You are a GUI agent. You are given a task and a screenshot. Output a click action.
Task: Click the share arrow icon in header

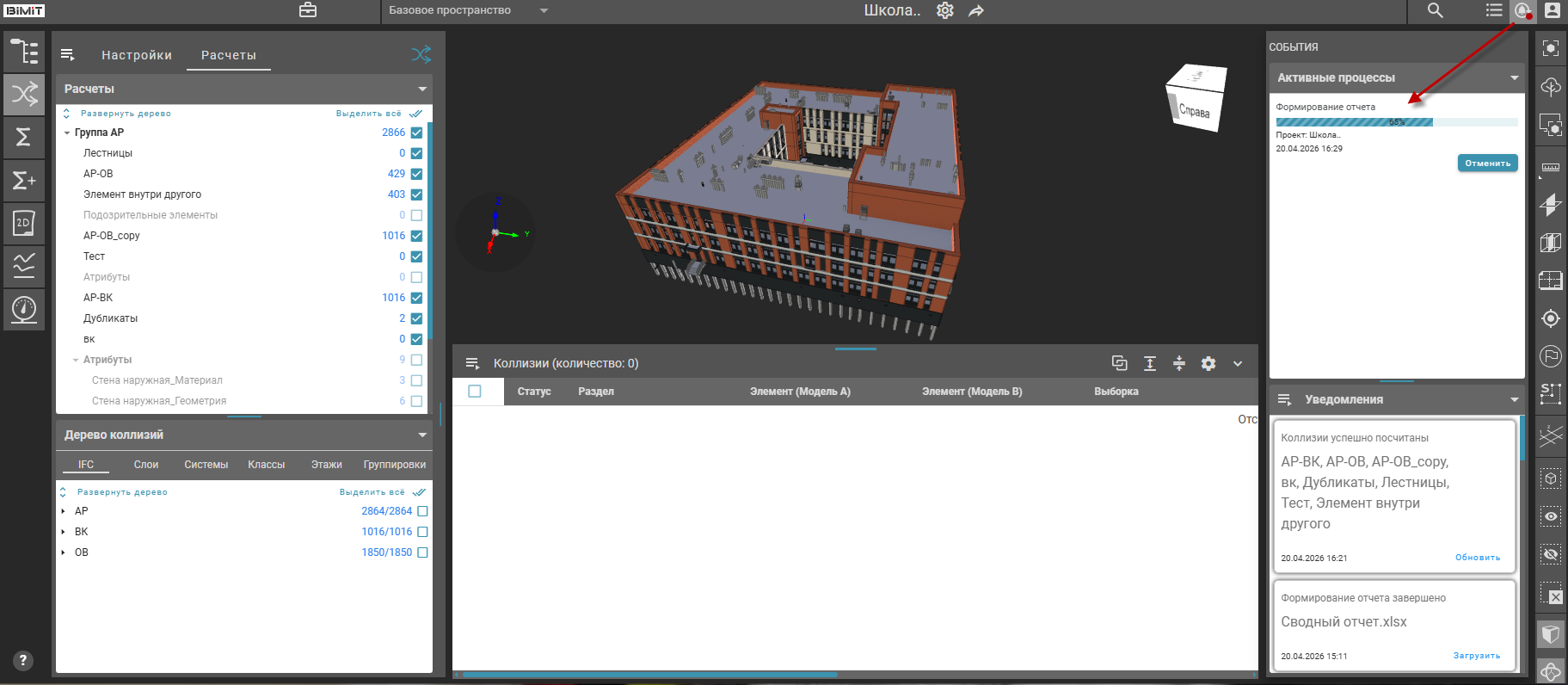976,10
